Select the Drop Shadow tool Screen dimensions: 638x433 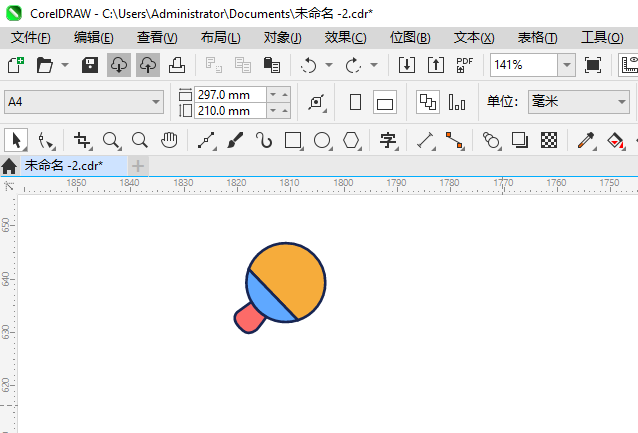click(x=520, y=140)
